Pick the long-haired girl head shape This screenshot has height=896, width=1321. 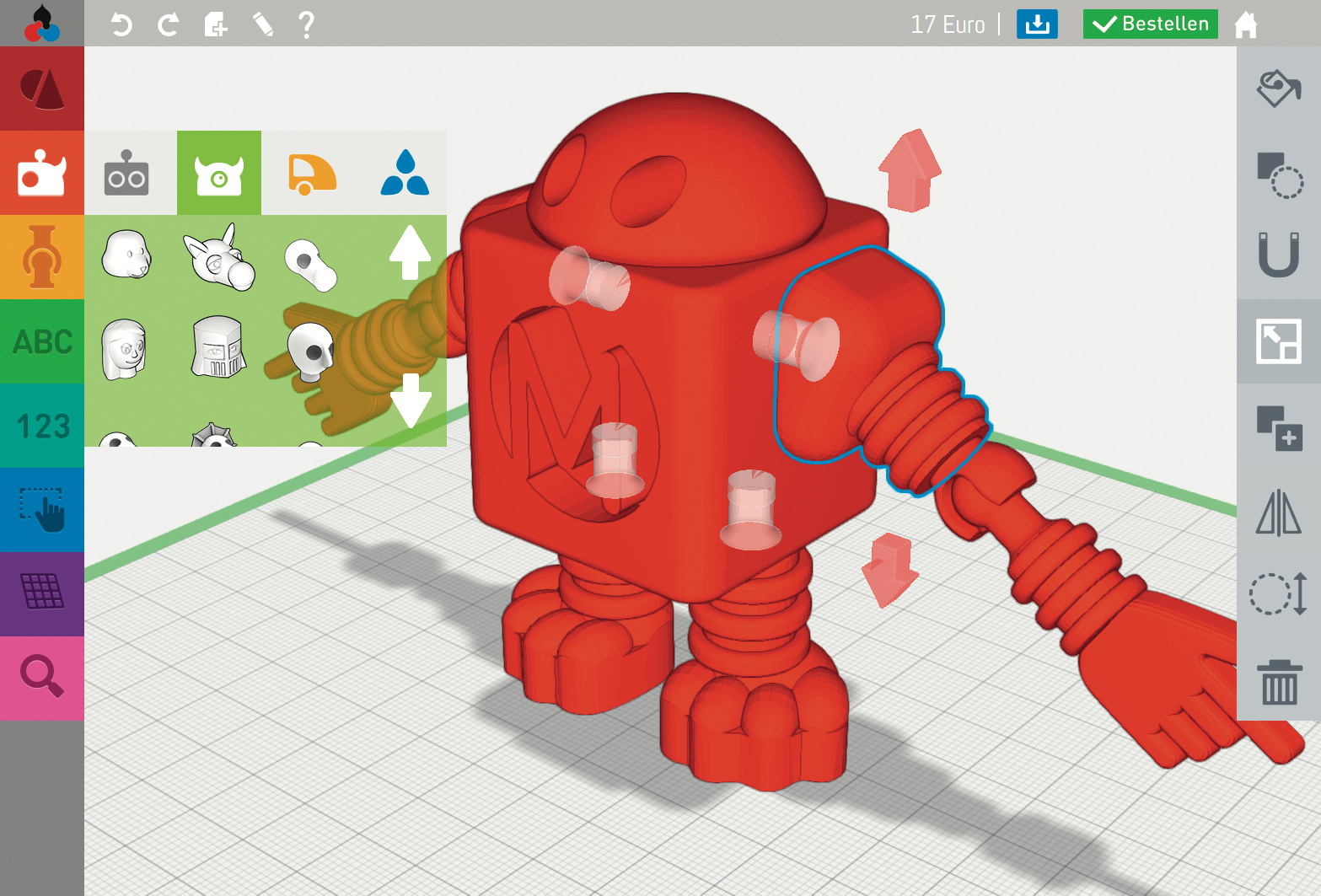coord(124,349)
